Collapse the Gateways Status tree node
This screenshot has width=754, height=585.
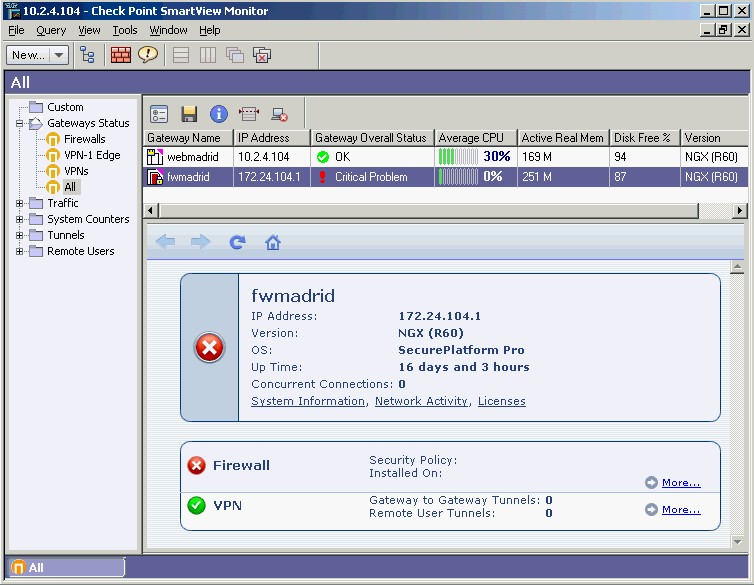(x=20, y=123)
